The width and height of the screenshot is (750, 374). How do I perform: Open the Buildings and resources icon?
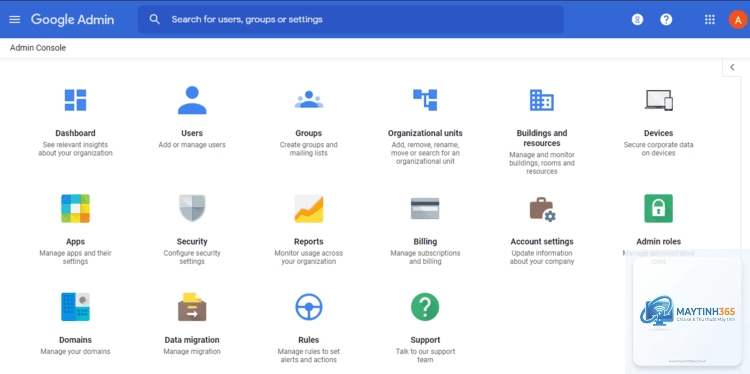pyautogui.click(x=541, y=100)
